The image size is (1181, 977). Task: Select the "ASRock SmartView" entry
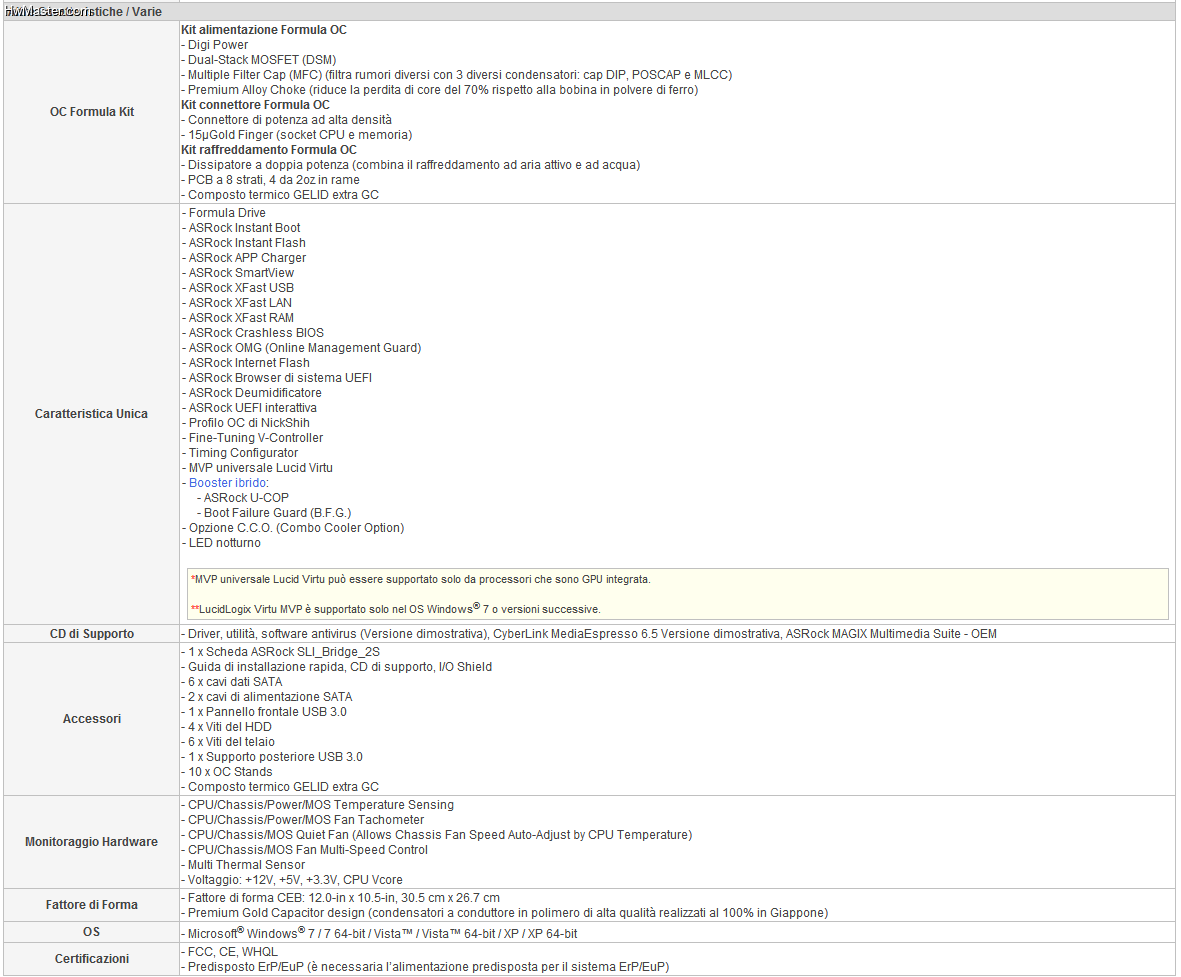click(x=238, y=273)
